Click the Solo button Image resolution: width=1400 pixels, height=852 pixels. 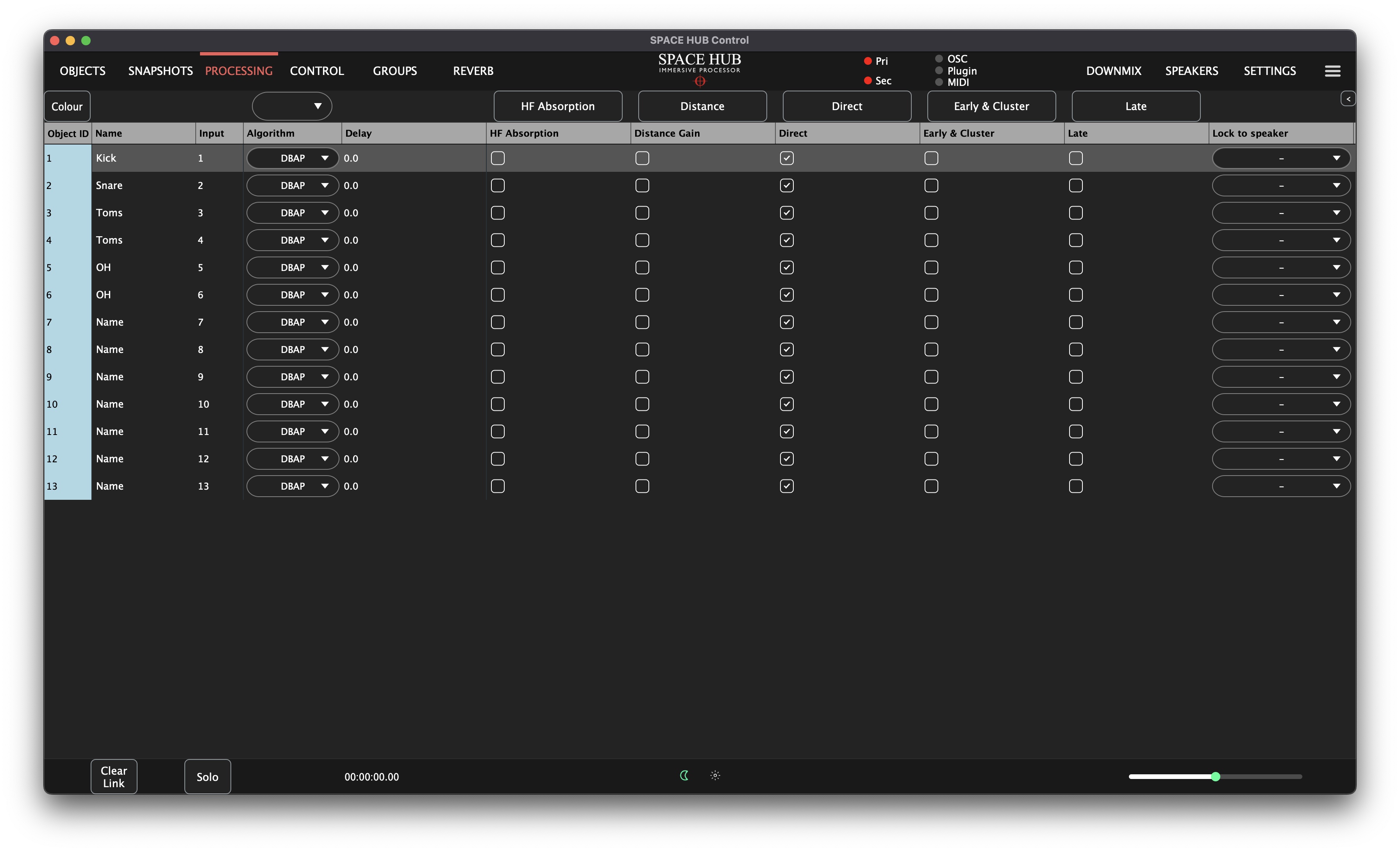[x=207, y=777]
